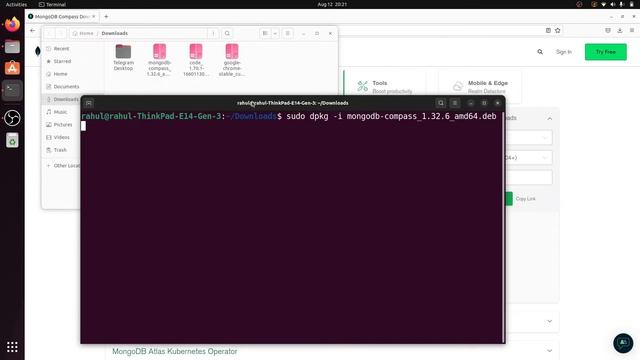Collapse the downloads section chevron

point(550,118)
